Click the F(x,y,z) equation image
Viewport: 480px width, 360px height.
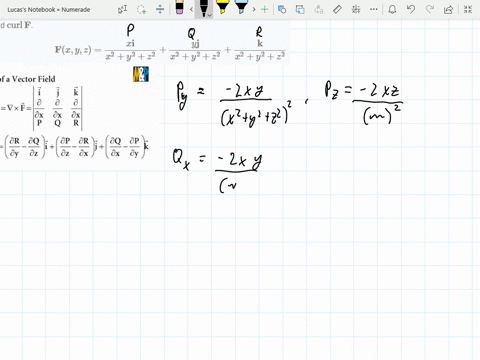click(170, 50)
